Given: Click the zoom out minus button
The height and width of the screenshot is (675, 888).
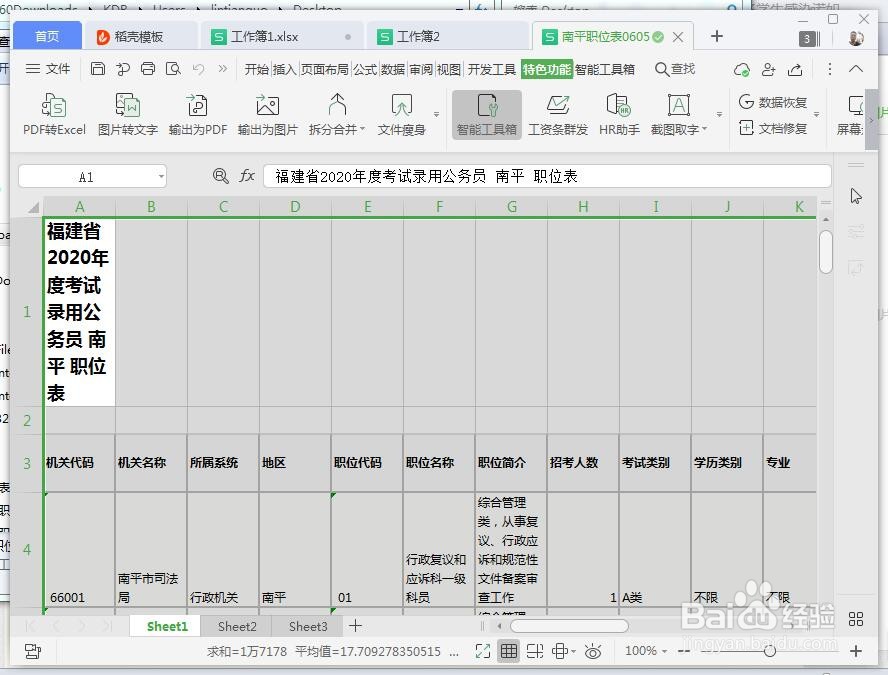Looking at the screenshot, I should (x=684, y=651).
